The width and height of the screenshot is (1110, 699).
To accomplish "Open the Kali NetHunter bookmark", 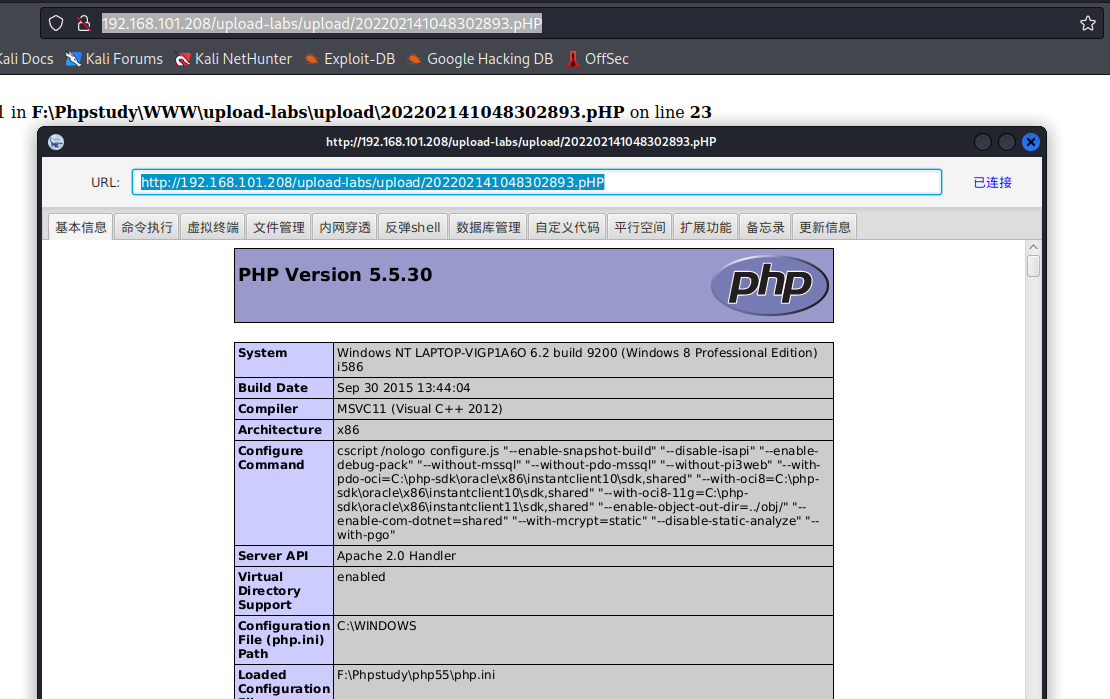I will pos(234,59).
